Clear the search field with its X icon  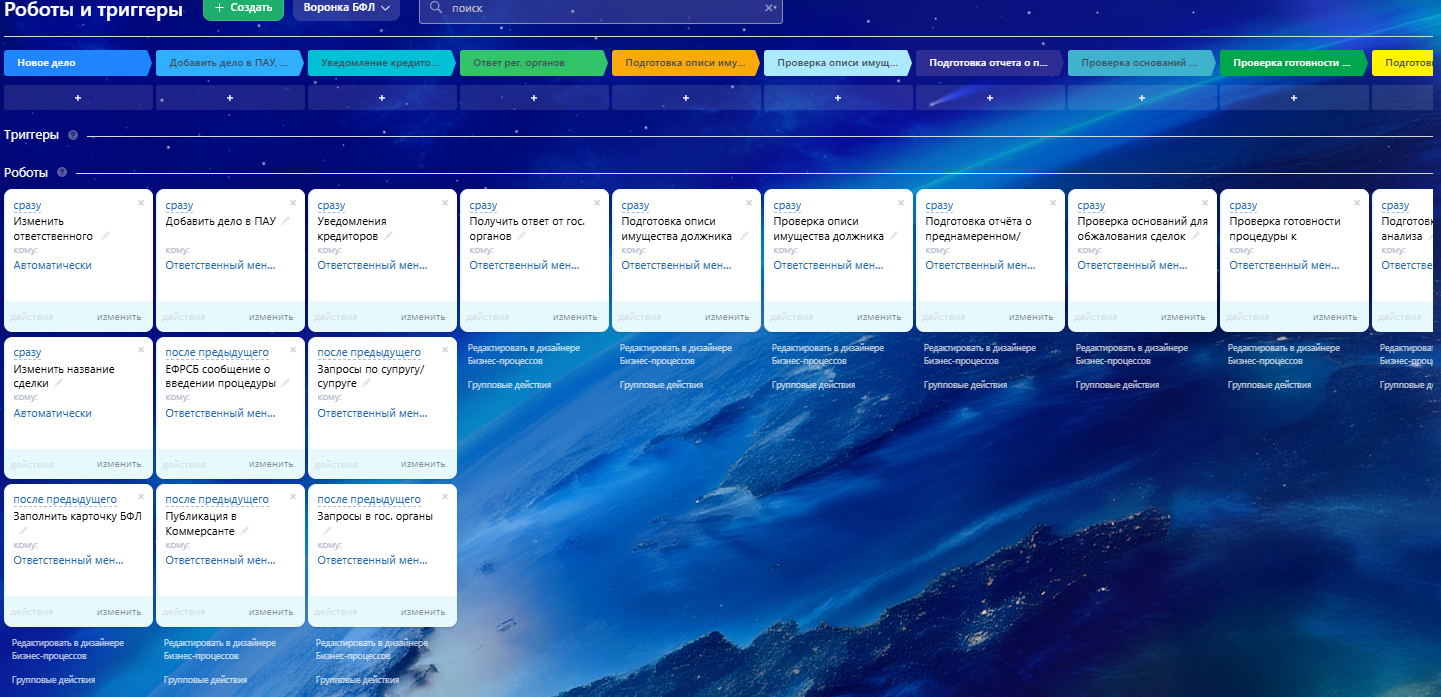point(770,8)
